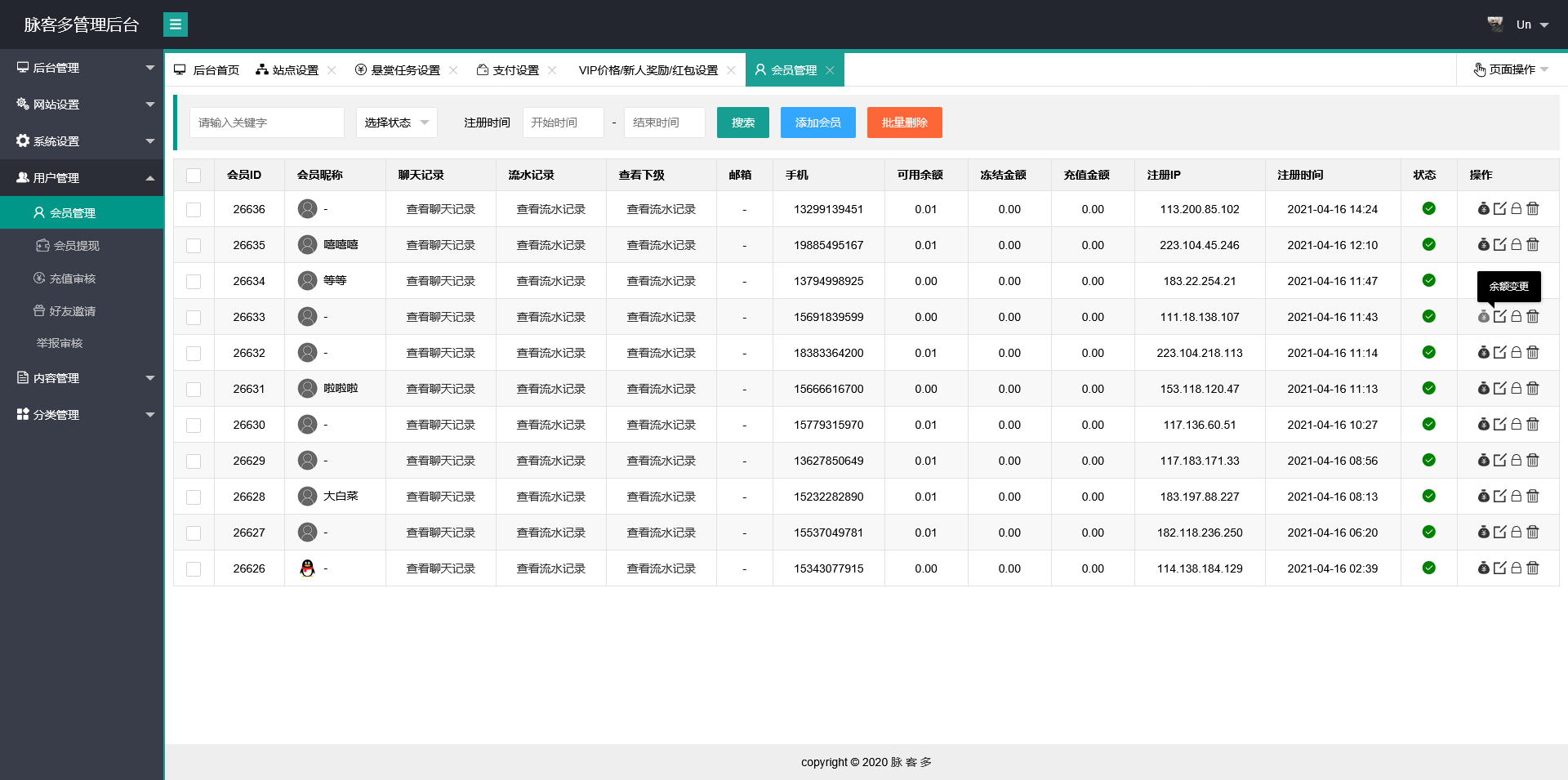Screen dimensions: 1568x780
Task: Check the checkbox for member 26634
Action: click(194, 282)
